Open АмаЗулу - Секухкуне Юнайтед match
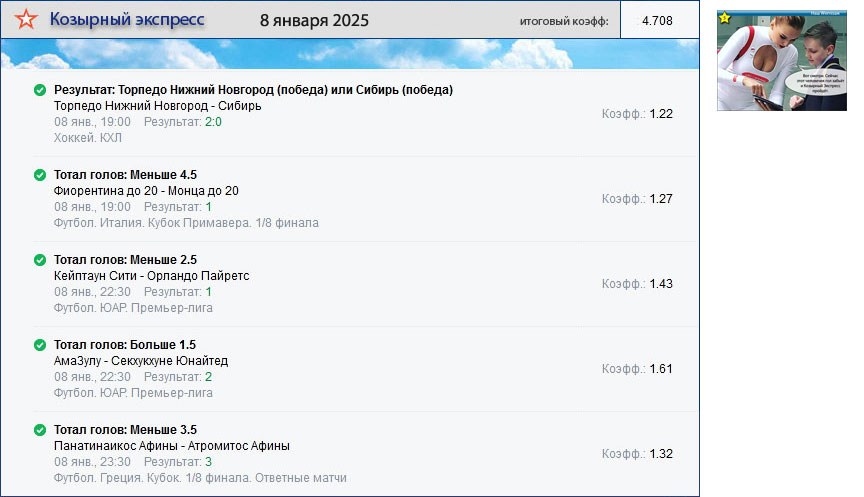 point(141,361)
